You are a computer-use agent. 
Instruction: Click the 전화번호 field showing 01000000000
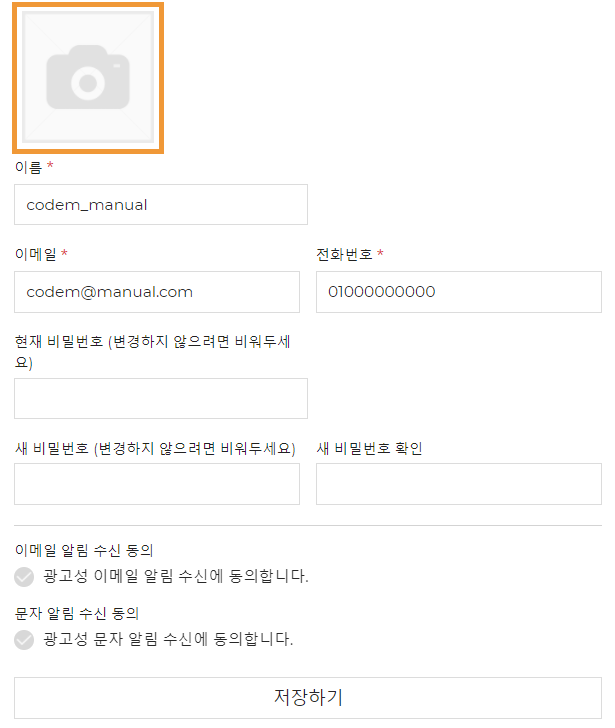[459, 292]
